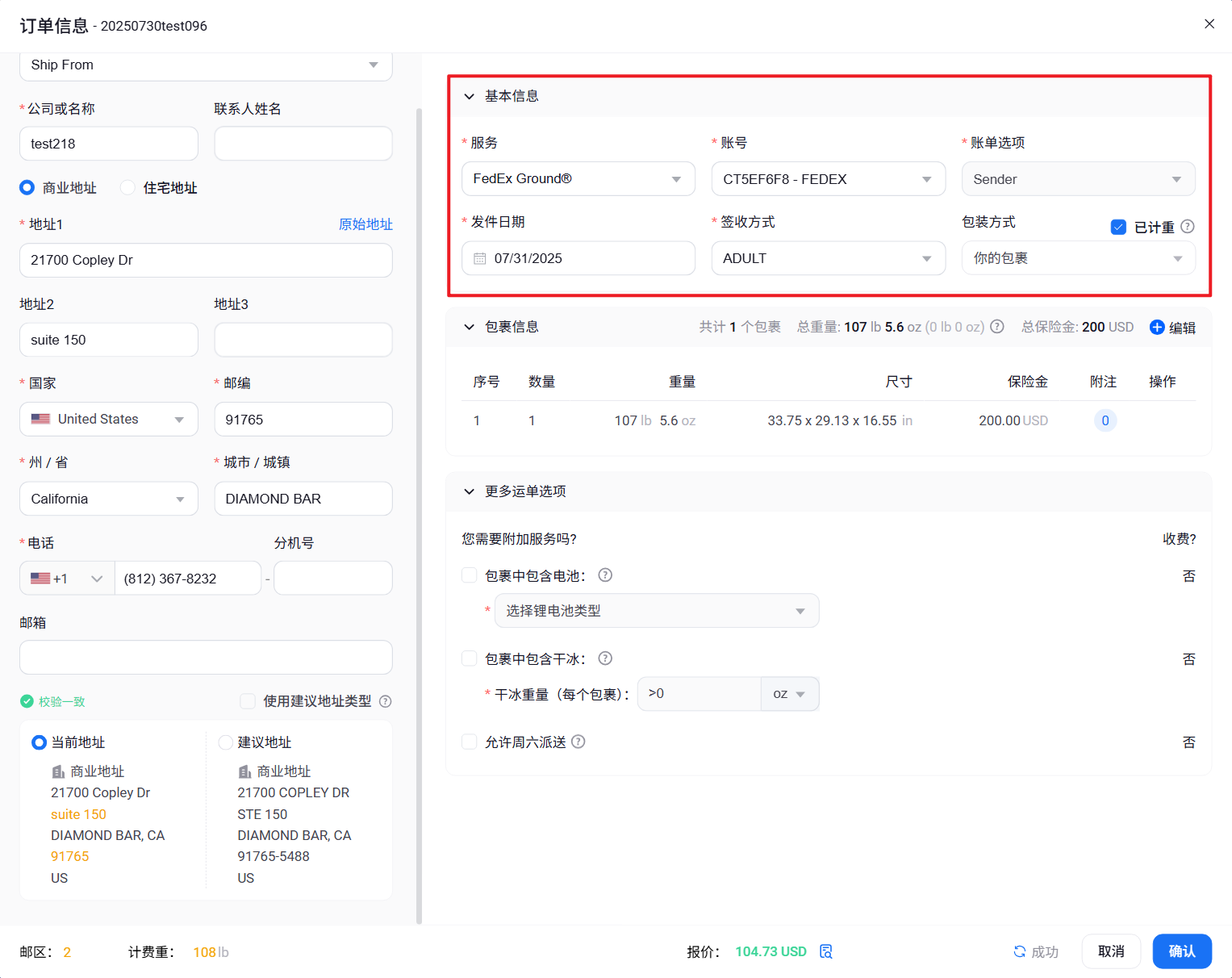This screenshot has width=1232, height=978.
Task: Click the 200.00 USD insurance cell
Action: tap(1013, 420)
